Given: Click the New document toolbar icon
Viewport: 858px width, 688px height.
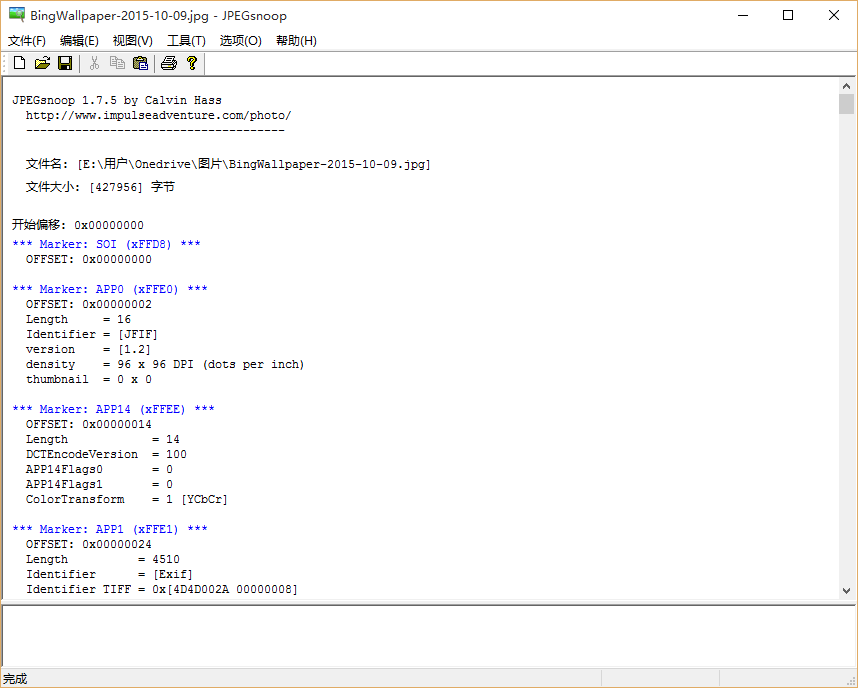Looking at the screenshot, I should [19, 63].
